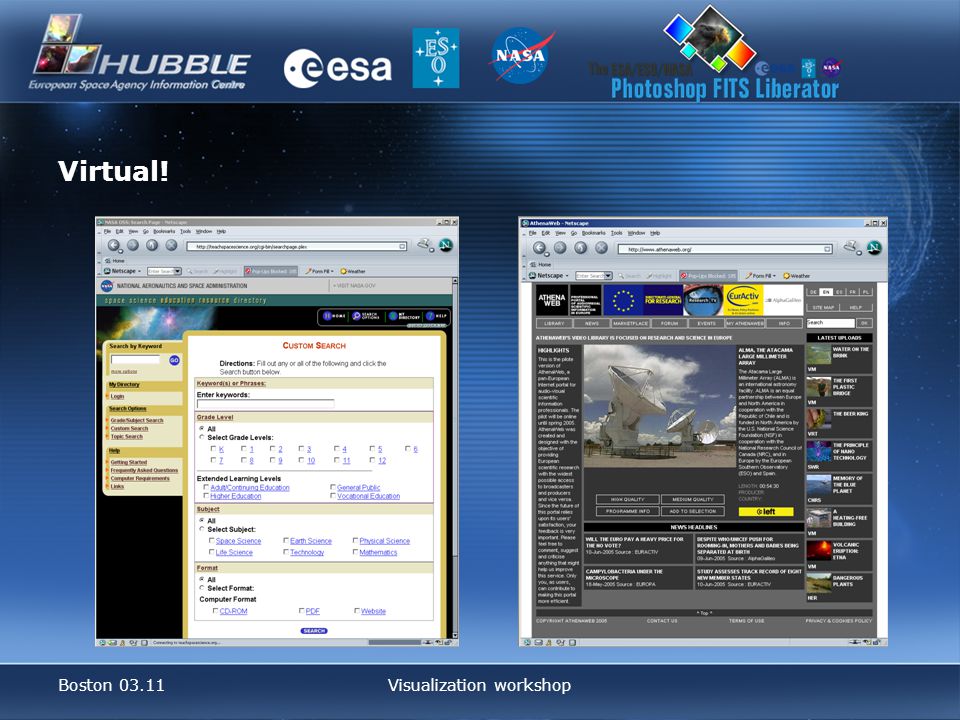
Task: Click ADD TO SELECTION button on AthenaWeb
Action: click(x=692, y=511)
